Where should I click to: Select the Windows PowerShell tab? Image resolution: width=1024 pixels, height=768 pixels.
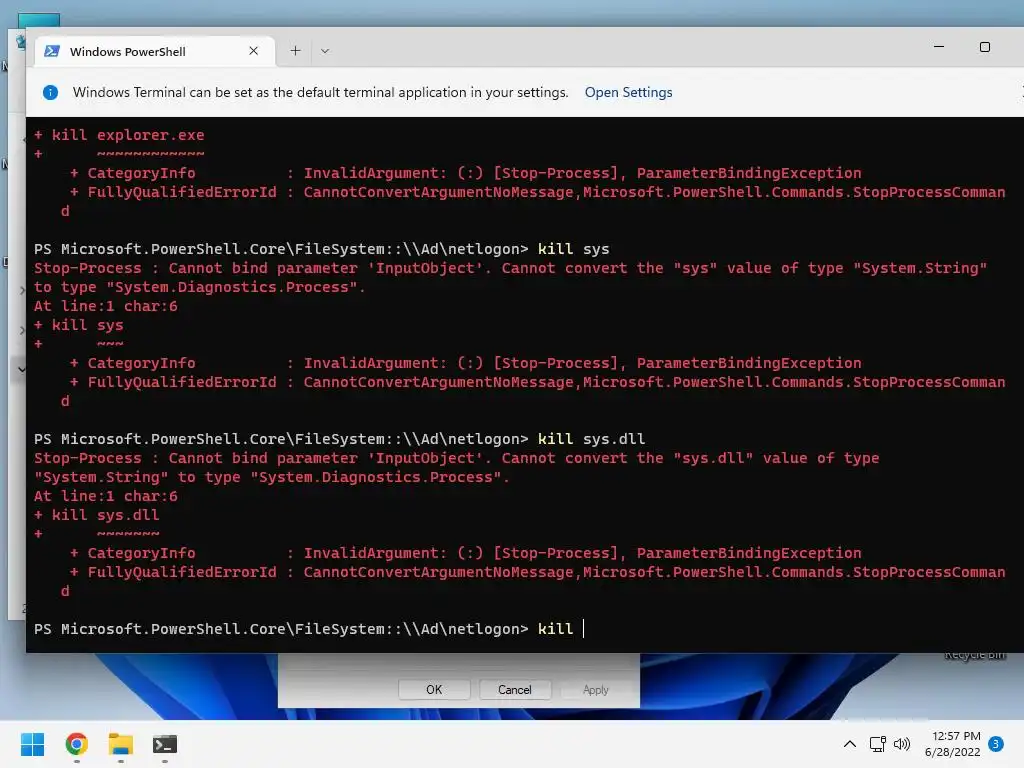[x=155, y=51]
